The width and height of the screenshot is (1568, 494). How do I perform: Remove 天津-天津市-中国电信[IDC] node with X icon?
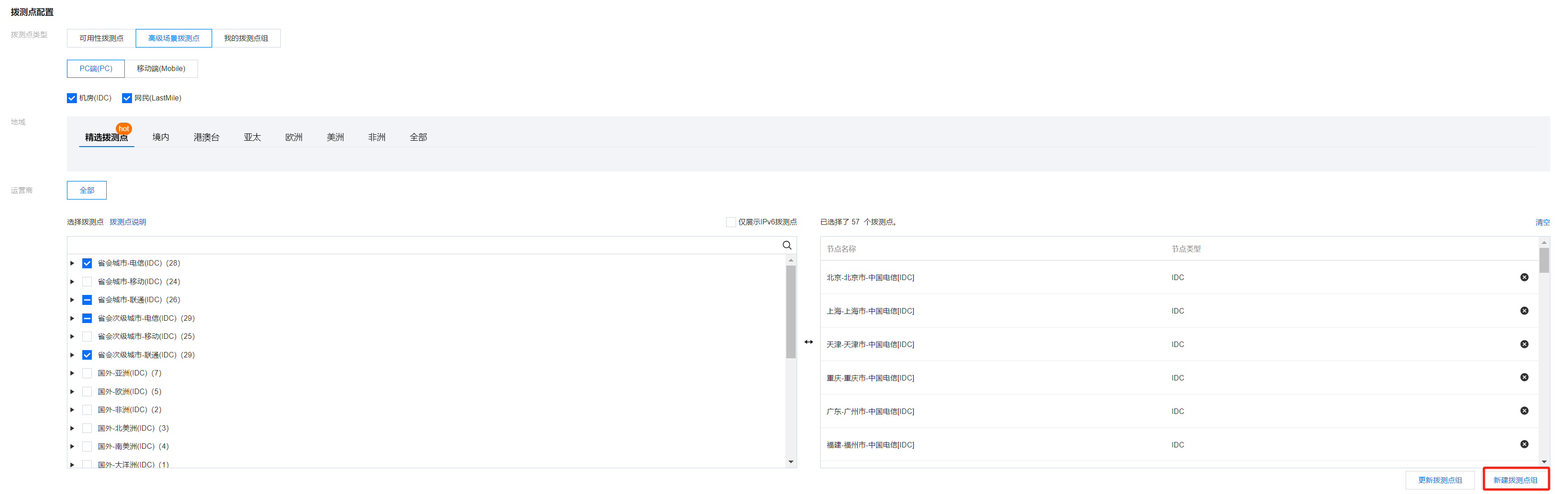pos(1524,344)
